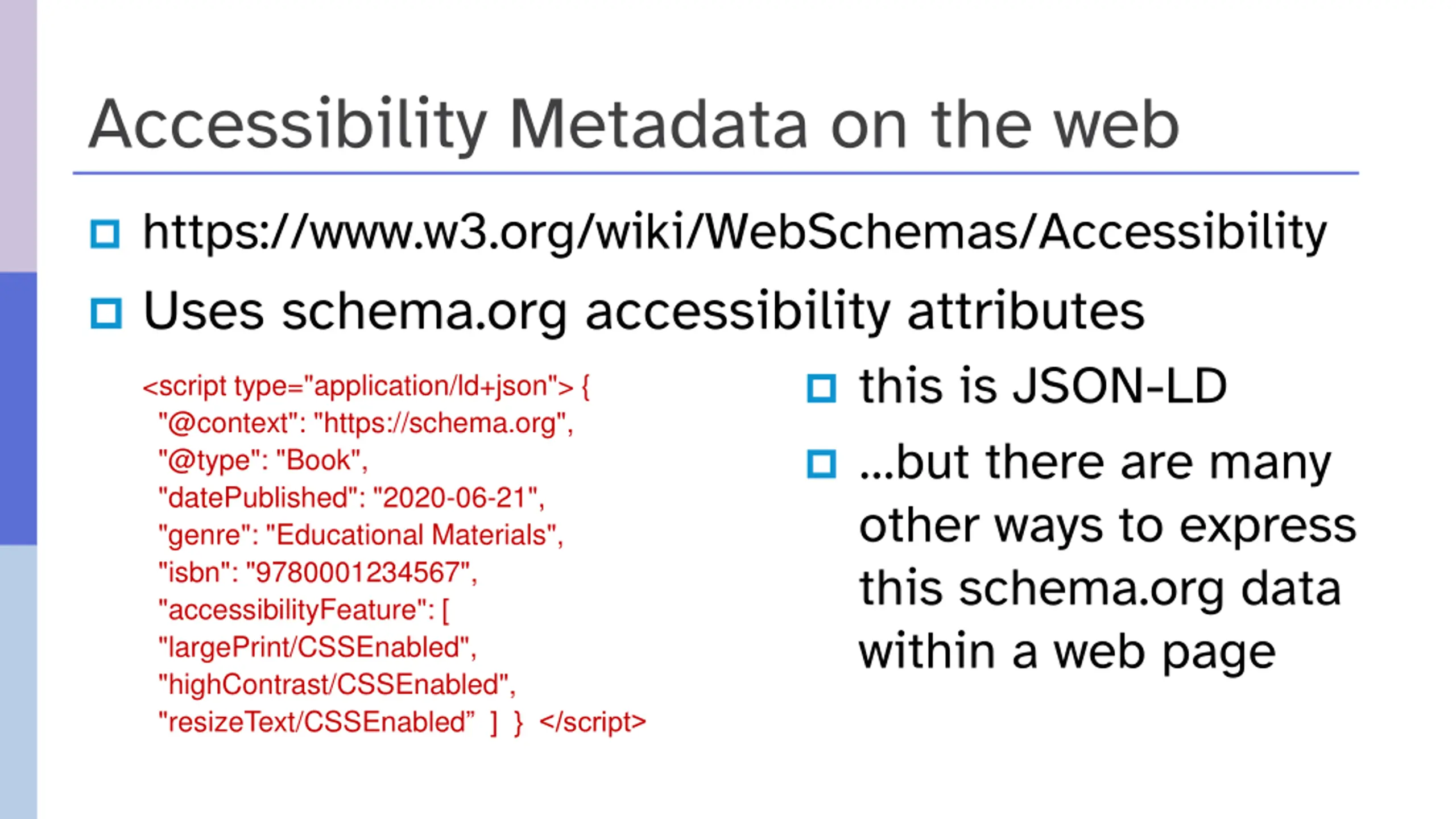Select the "largePrint/CSSEnabled" code line
This screenshot has width=1456, height=819.
317,647
